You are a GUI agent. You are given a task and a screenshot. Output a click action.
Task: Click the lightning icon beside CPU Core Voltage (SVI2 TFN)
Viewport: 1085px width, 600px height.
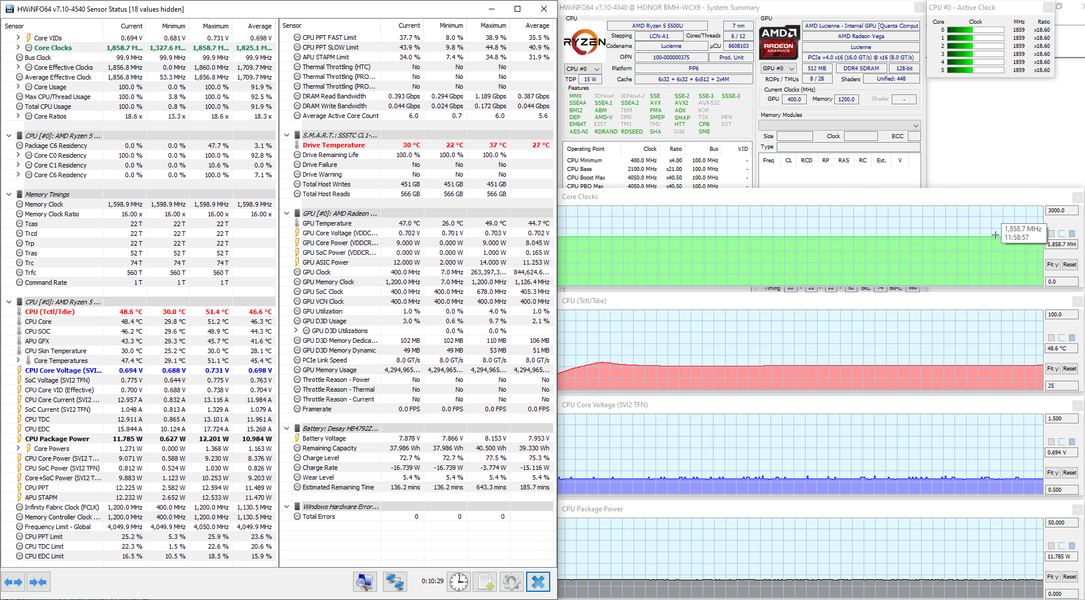(x=19, y=370)
